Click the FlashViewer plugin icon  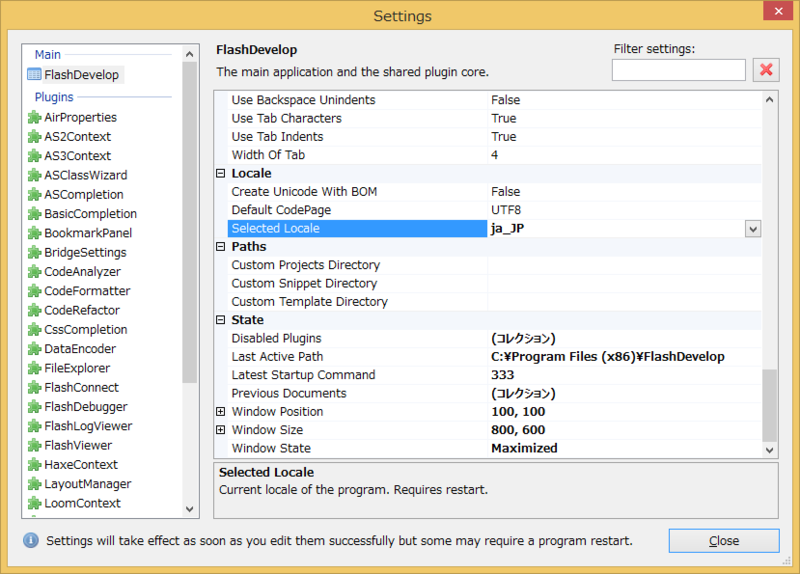[34, 445]
